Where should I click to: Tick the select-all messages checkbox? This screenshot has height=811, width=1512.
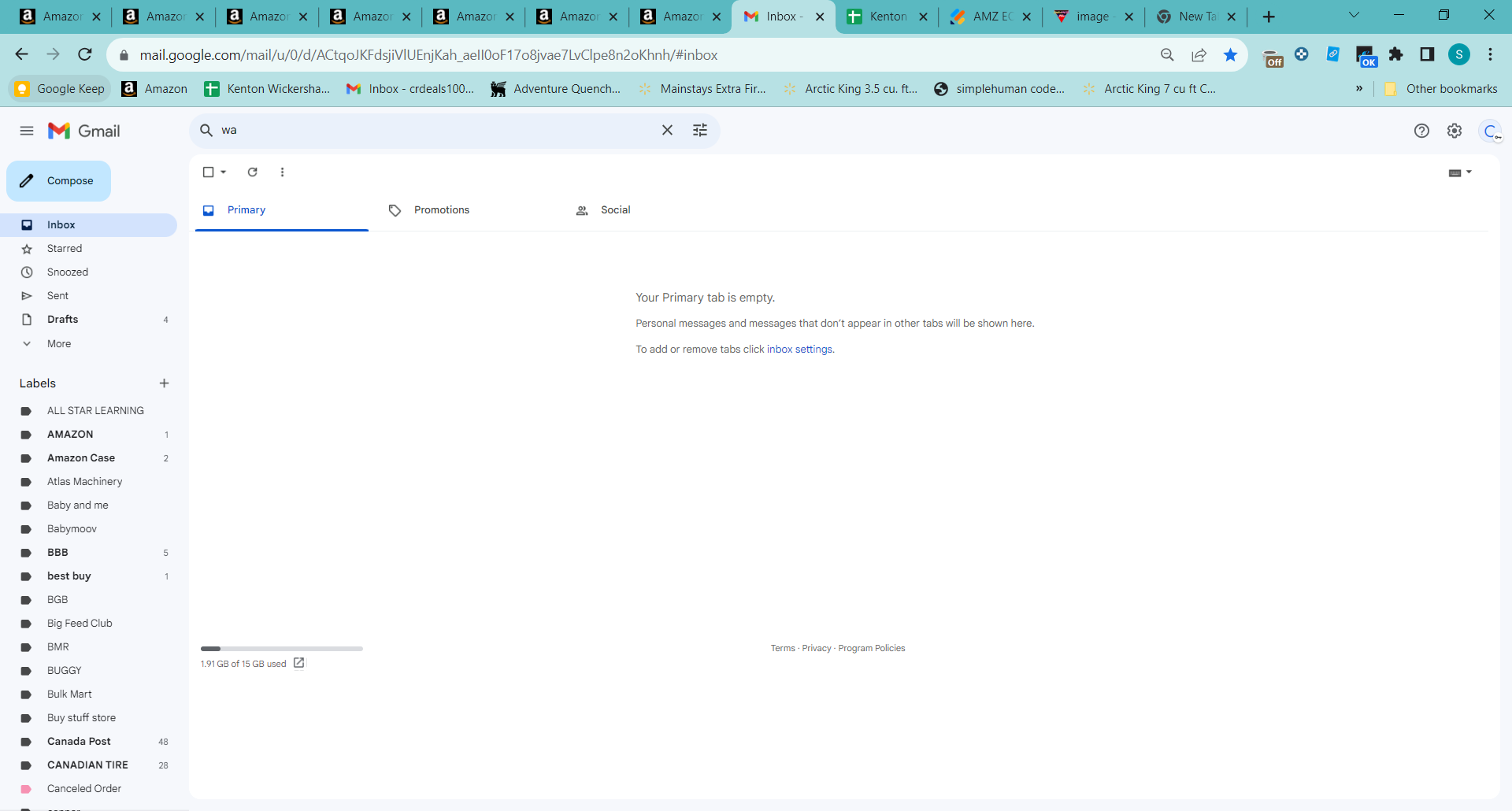(x=208, y=172)
